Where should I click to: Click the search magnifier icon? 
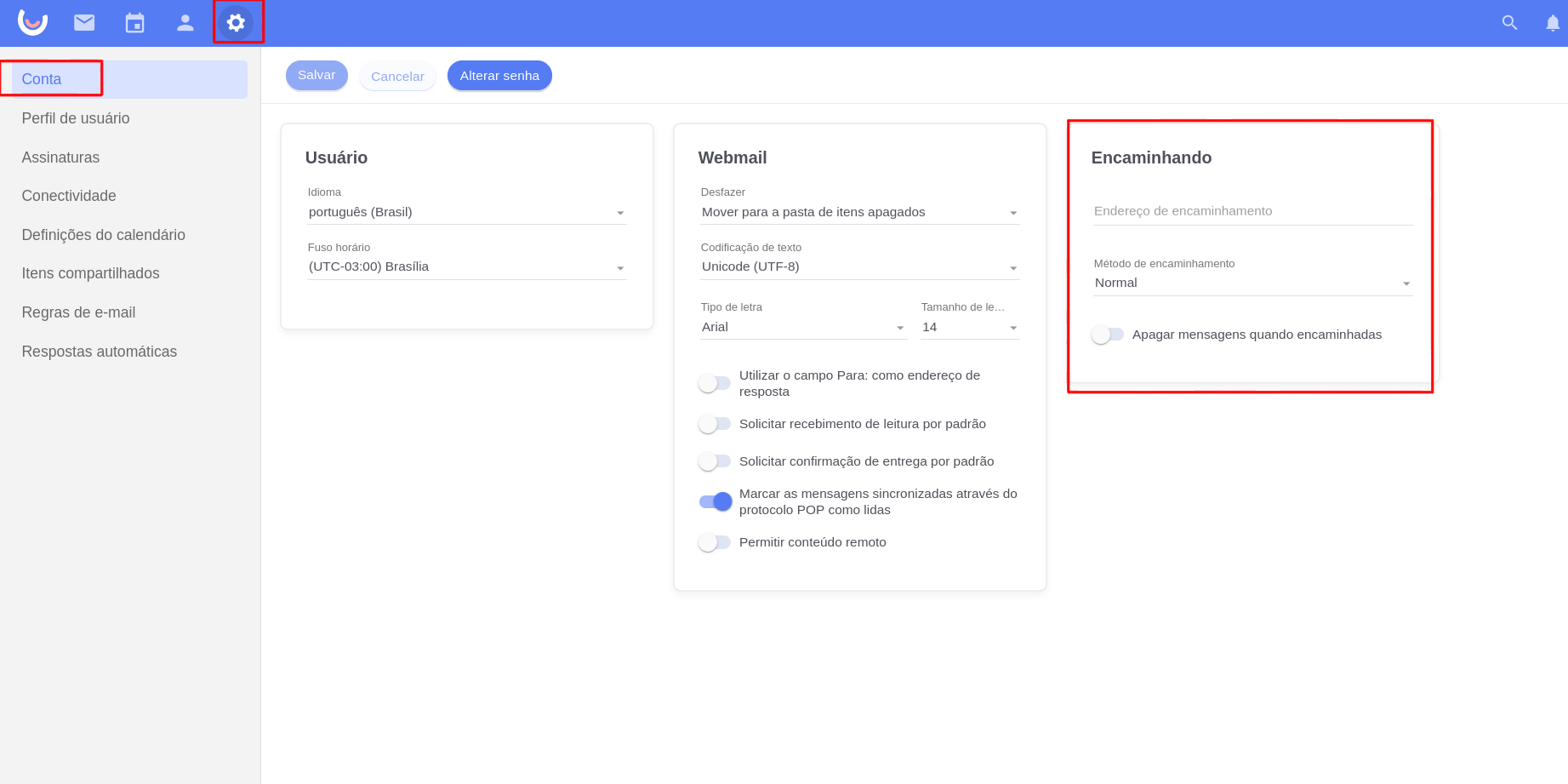click(1509, 23)
